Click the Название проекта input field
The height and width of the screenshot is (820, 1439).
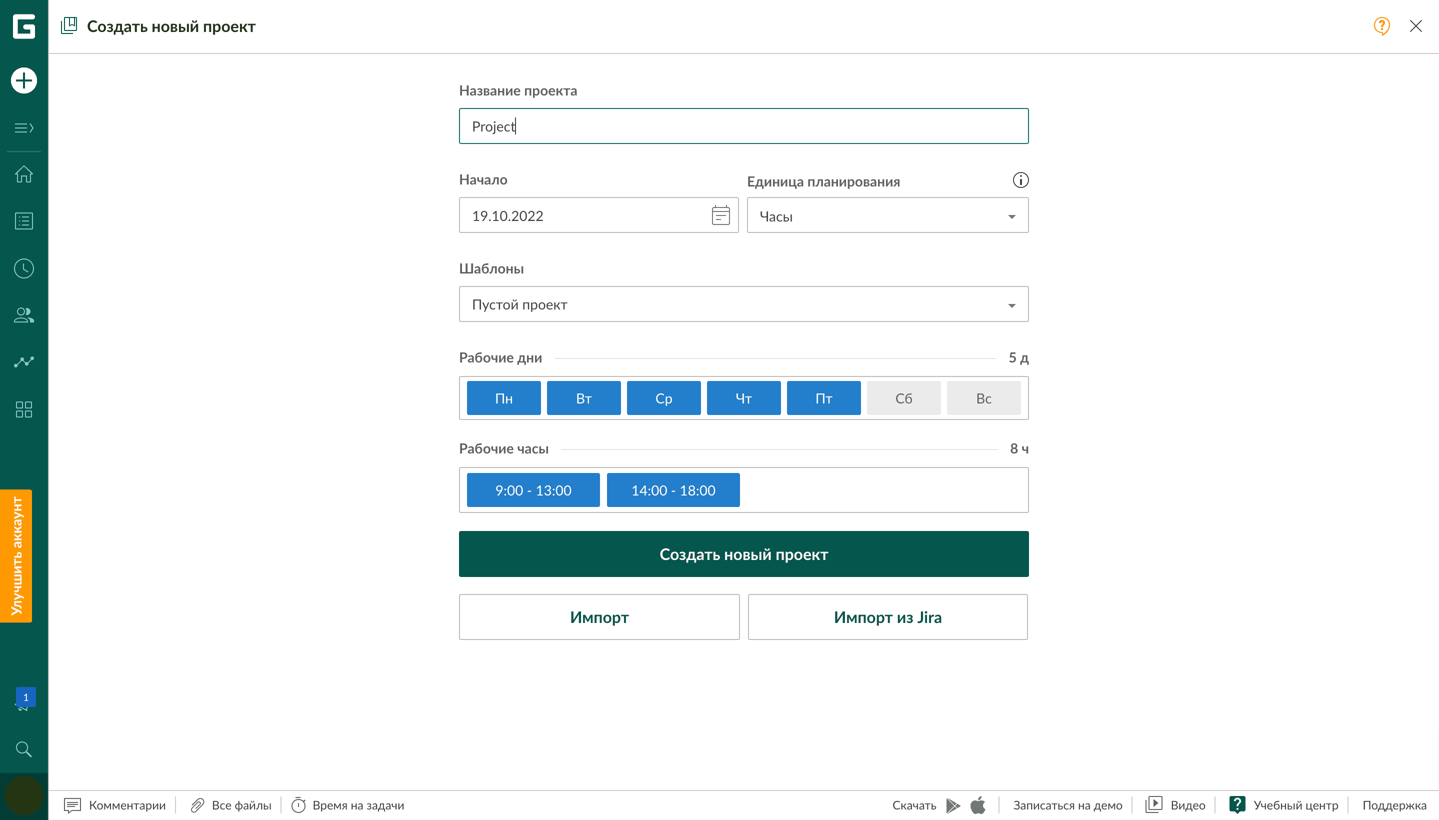pos(744,126)
